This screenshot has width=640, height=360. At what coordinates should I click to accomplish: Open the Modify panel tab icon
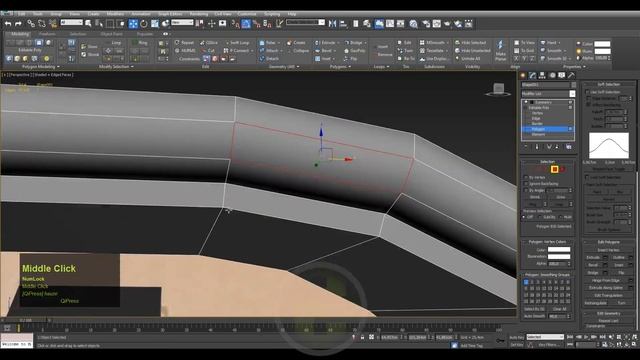click(x=532, y=76)
